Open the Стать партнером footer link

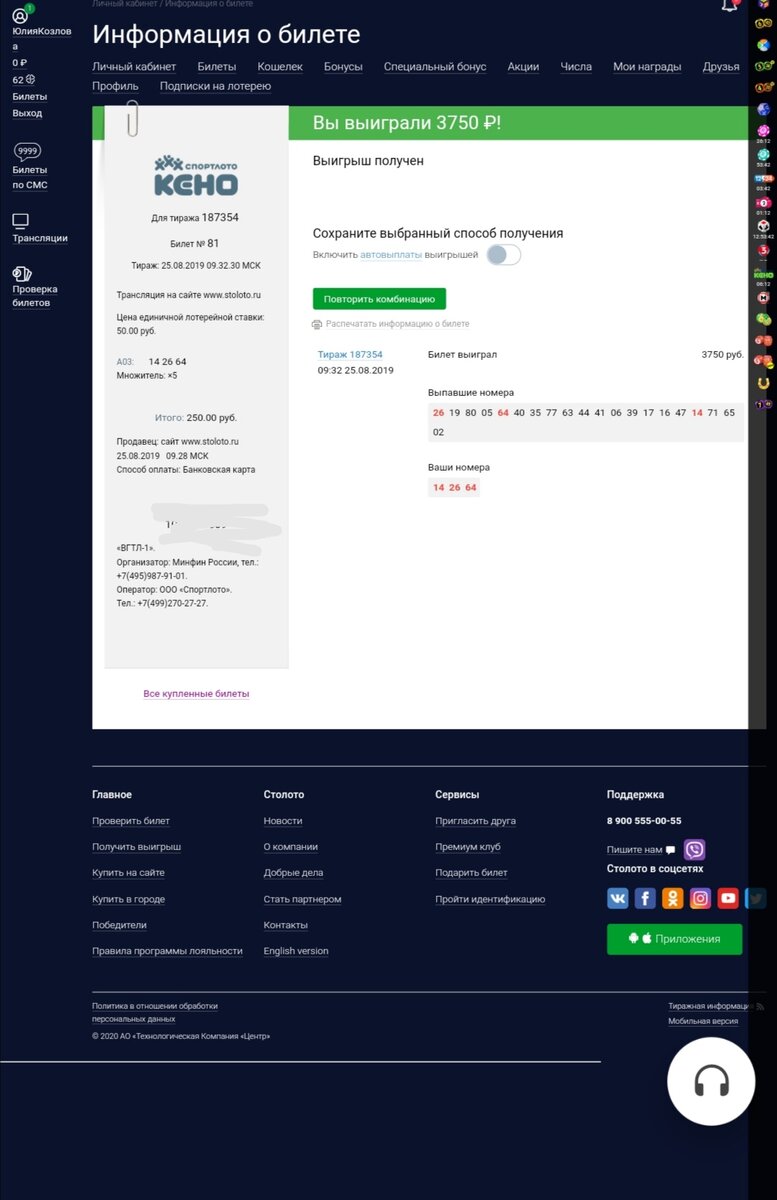pos(303,899)
